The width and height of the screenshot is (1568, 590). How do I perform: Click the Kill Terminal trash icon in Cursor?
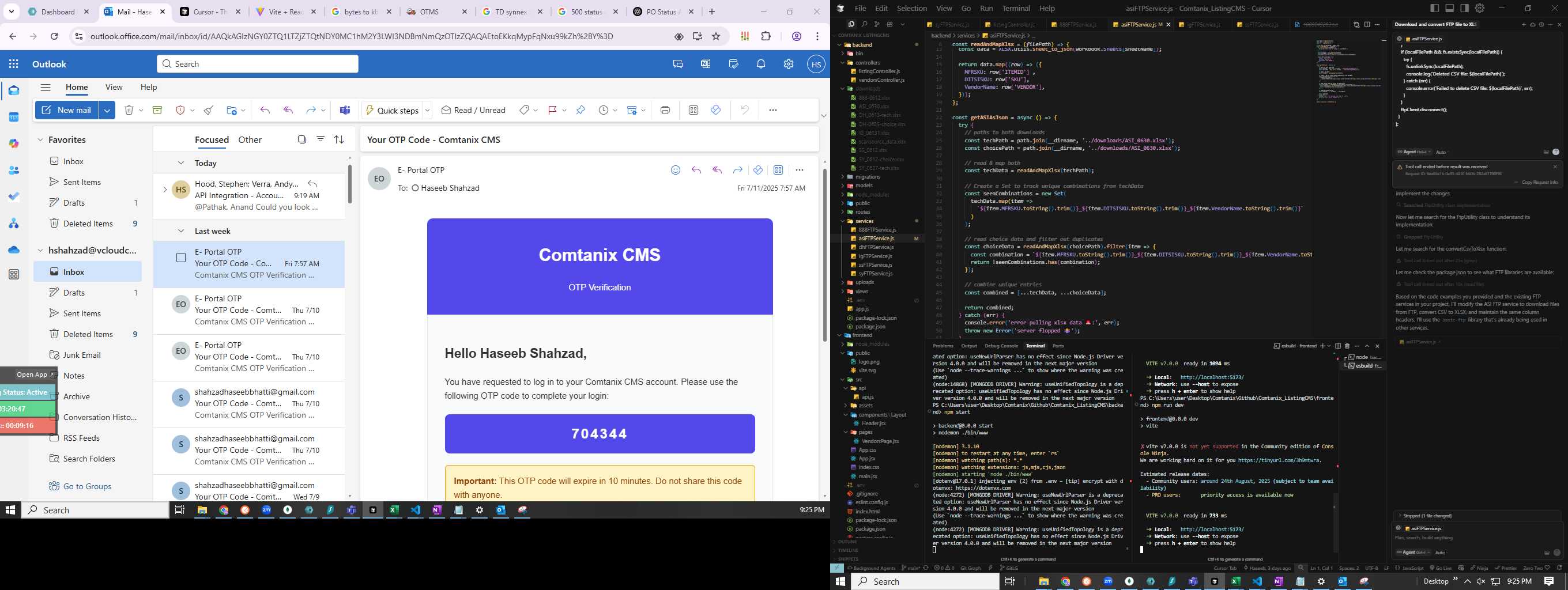(x=1347, y=346)
